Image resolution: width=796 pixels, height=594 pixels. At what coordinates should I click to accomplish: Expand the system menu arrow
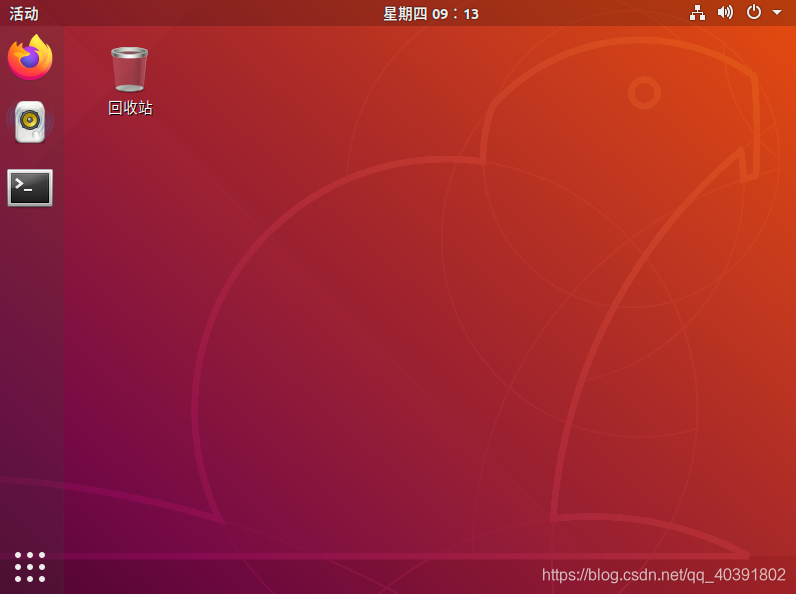point(777,12)
